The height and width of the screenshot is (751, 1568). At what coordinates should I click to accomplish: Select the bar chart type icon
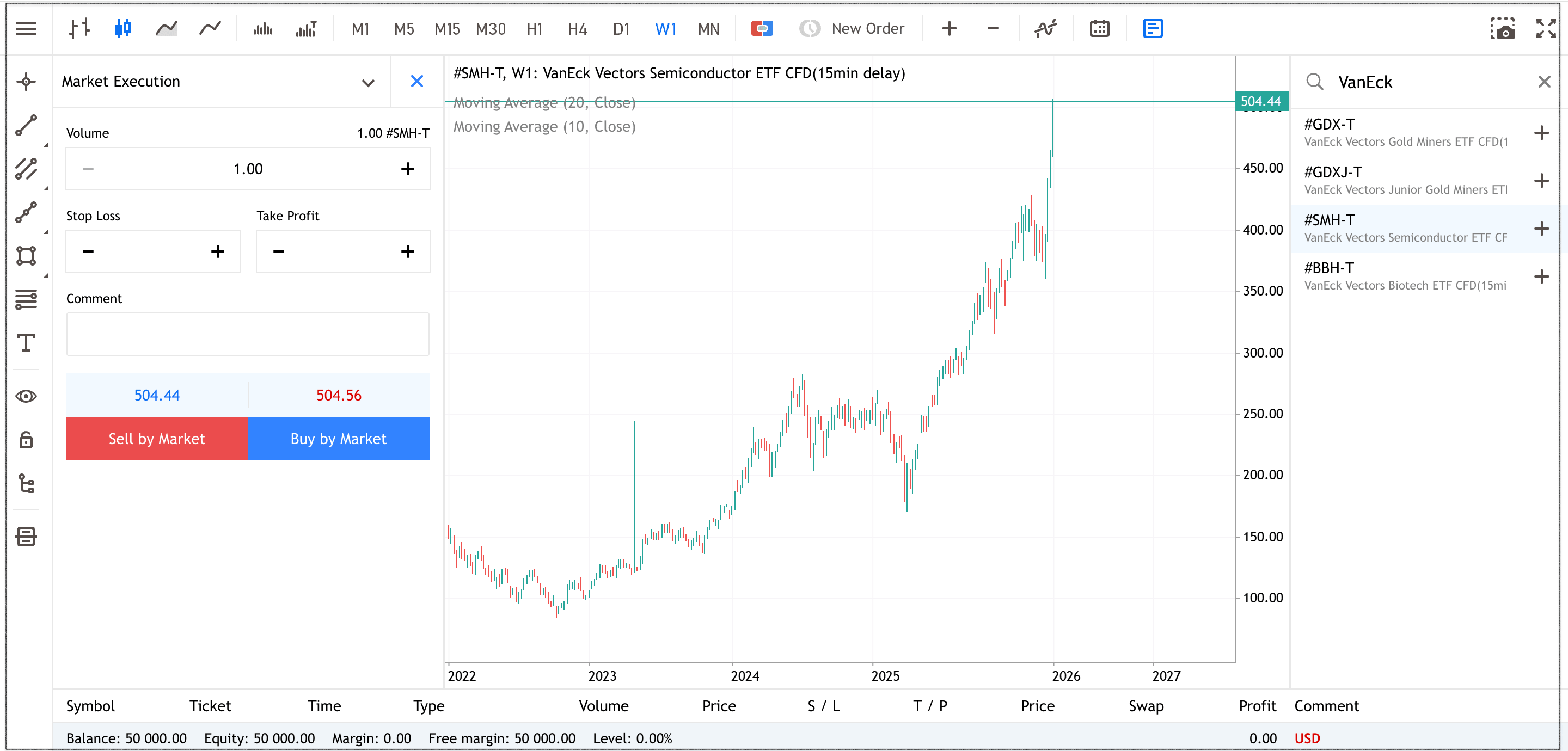[x=79, y=29]
